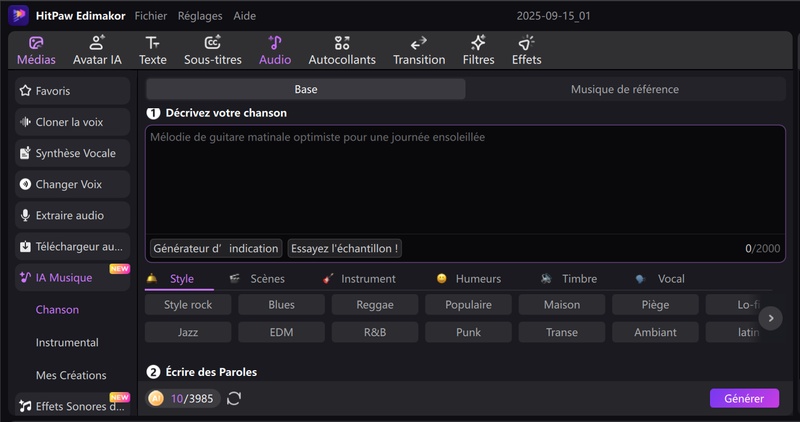Select the Style rock genre chip
The height and width of the screenshot is (422, 800).
(x=188, y=305)
